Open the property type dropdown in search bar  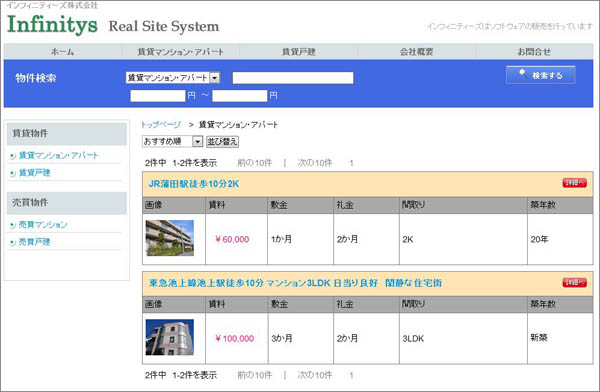pyautogui.click(x=173, y=78)
